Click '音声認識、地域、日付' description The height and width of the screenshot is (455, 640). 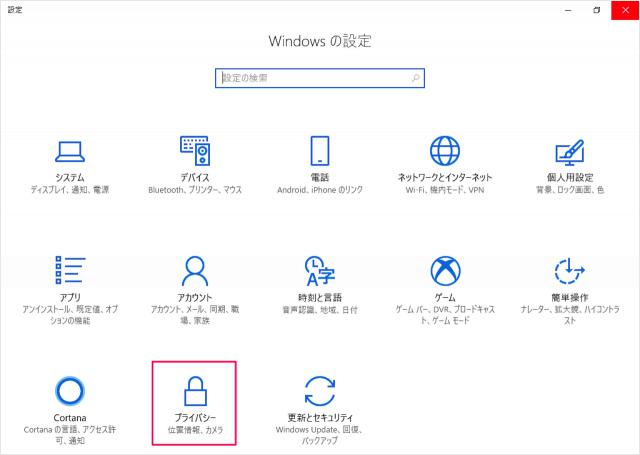click(320, 310)
